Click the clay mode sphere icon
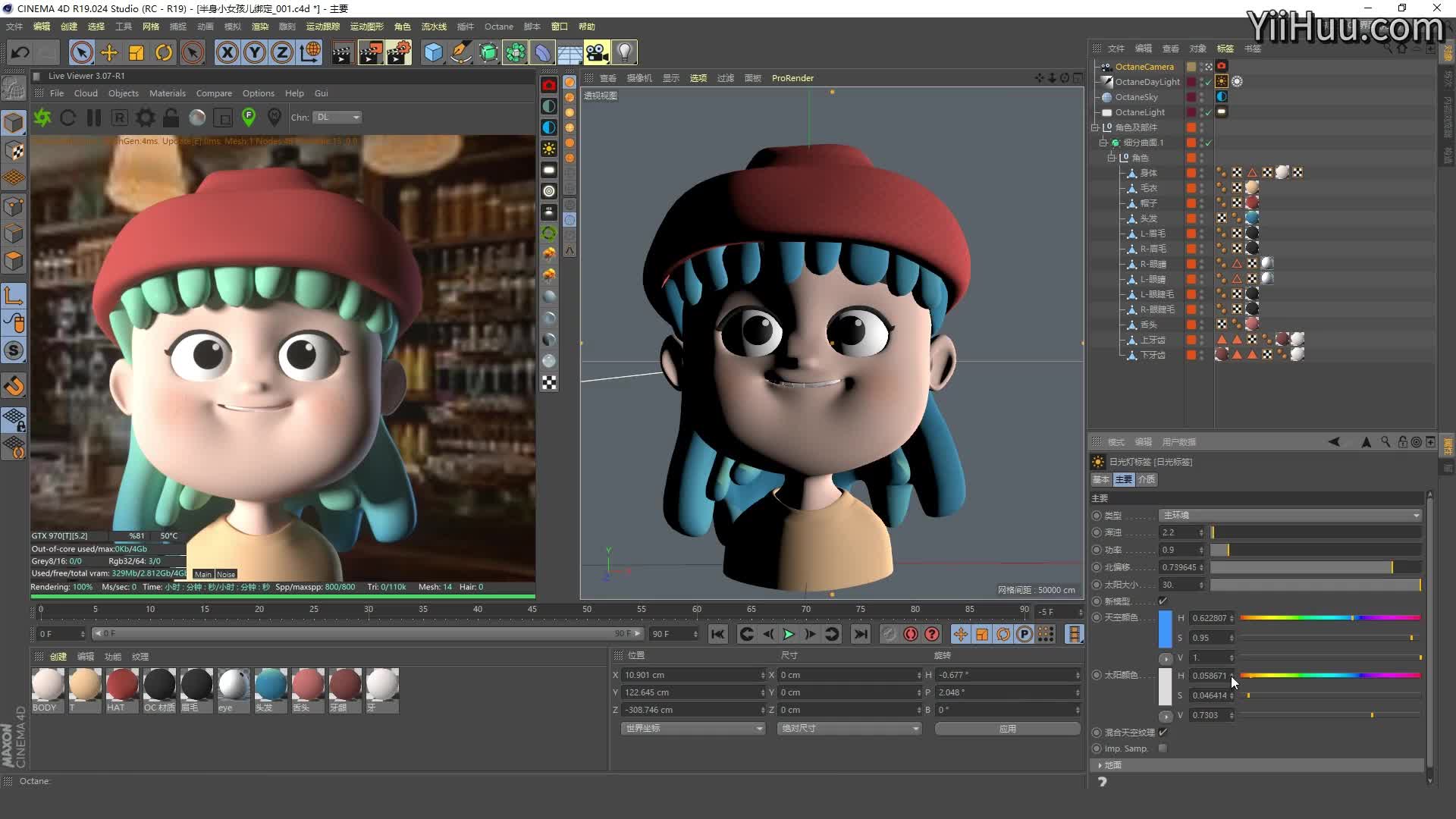Image resolution: width=1456 pixels, height=819 pixels. tap(197, 118)
